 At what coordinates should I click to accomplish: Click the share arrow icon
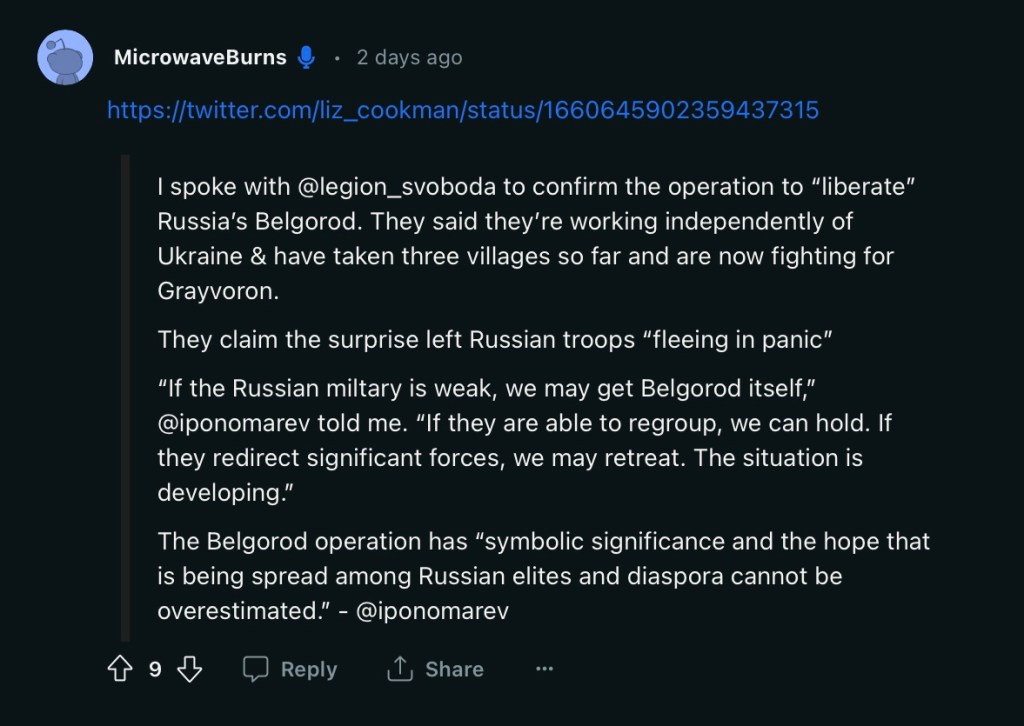click(x=400, y=669)
